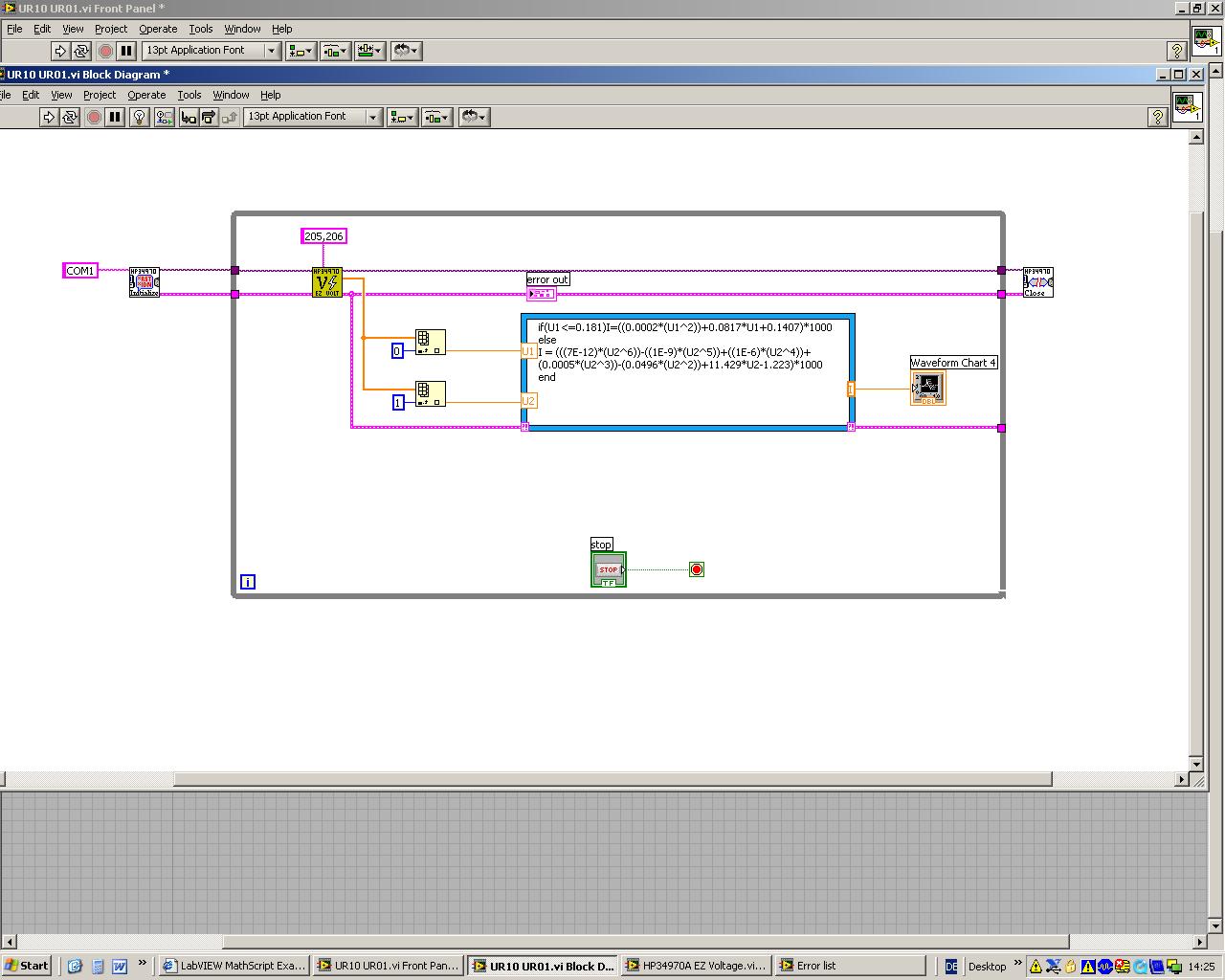Image resolution: width=1225 pixels, height=980 pixels.
Task: Open Reorder dropdown in Block Diagram toolbar
Action: pyautogui.click(x=474, y=117)
